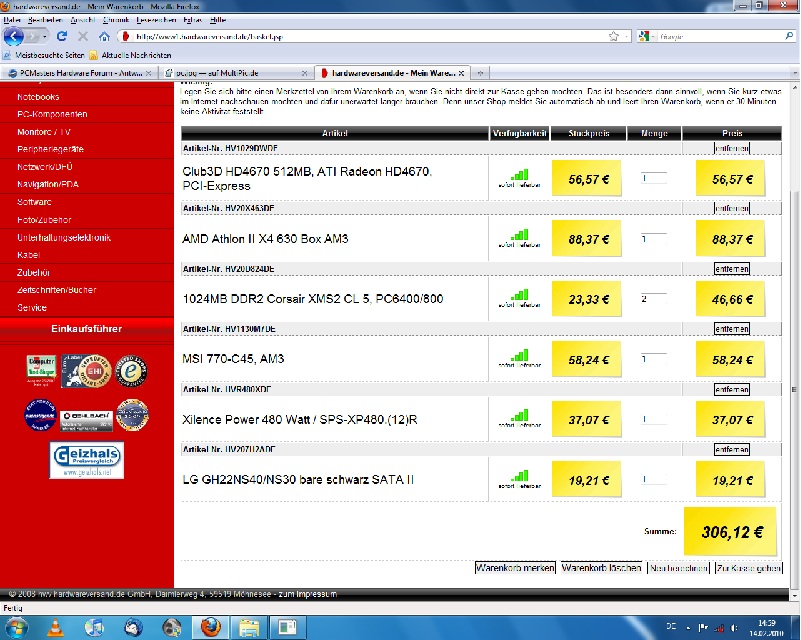Open PC-Komponenten category in sidebar
801x640 pixels.
pyautogui.click(x=52, y=114)
